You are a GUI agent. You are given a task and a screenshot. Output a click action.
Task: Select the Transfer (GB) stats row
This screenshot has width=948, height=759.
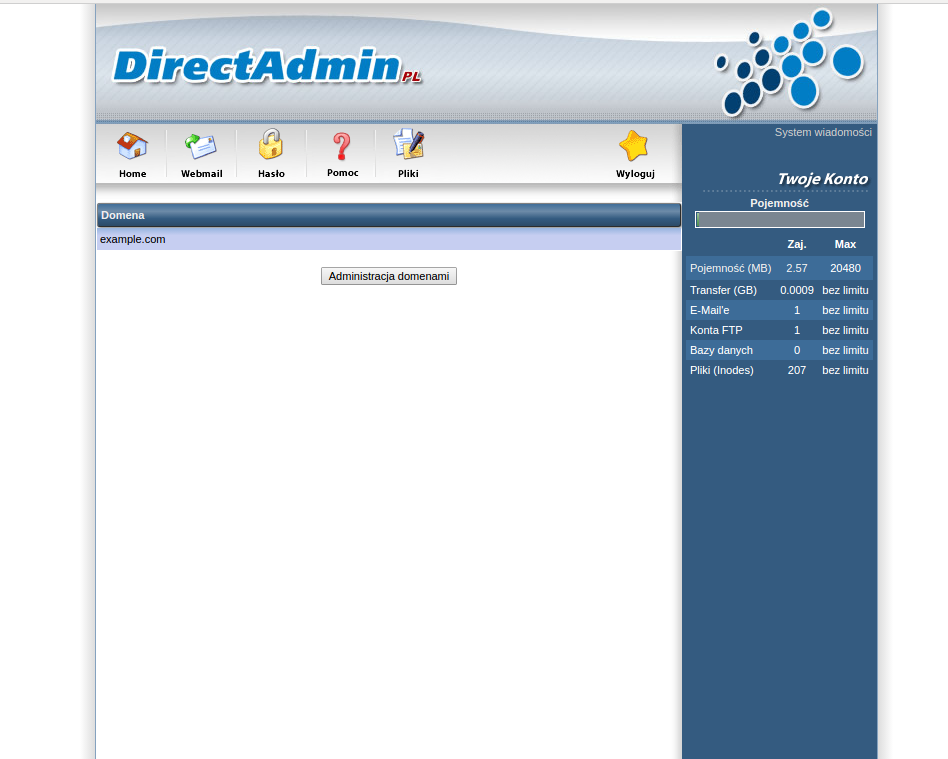[779, 290]
